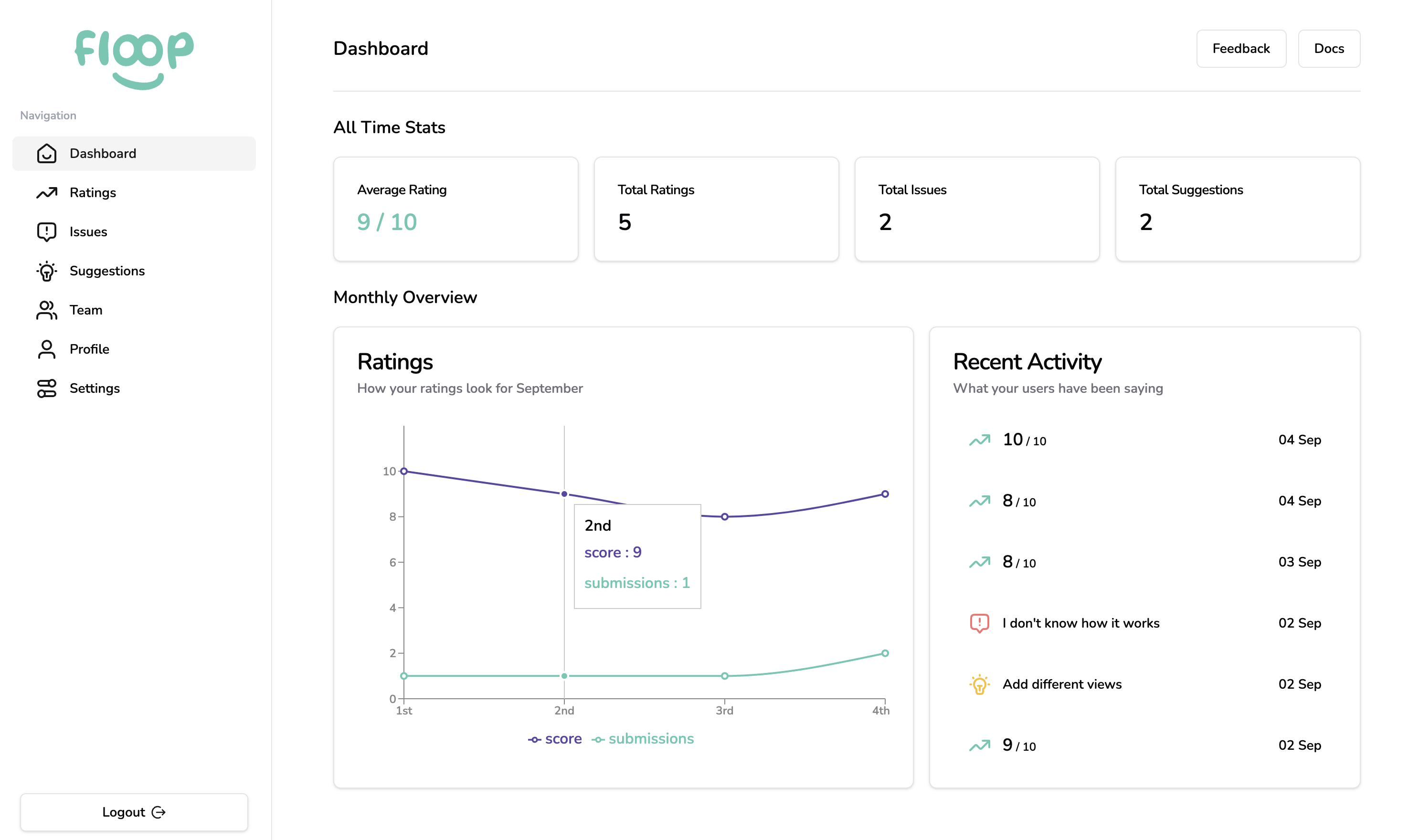Image resolution: width=1419 pixels, height=840 pixels.
Task: Click the Dashboard home icon
Action: click(x=46, y=153)
